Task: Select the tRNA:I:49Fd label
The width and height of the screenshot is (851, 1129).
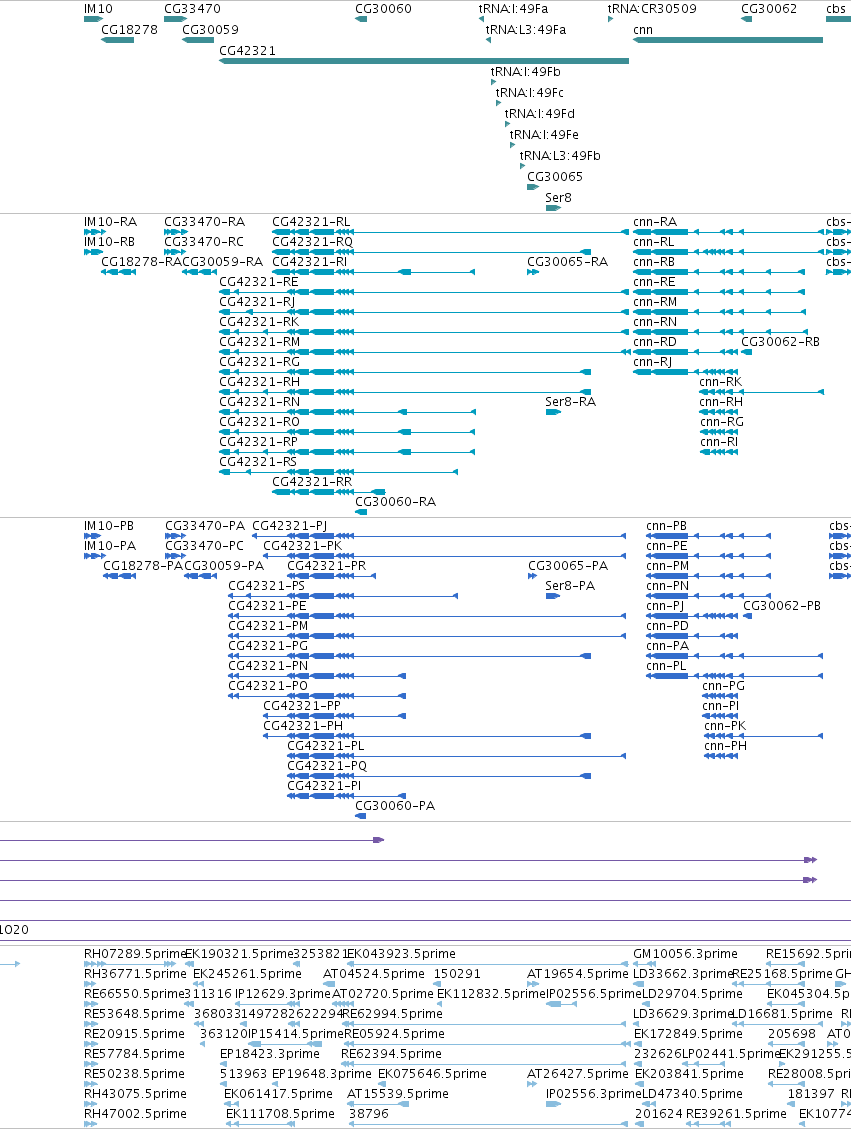Action: point(539,113)
